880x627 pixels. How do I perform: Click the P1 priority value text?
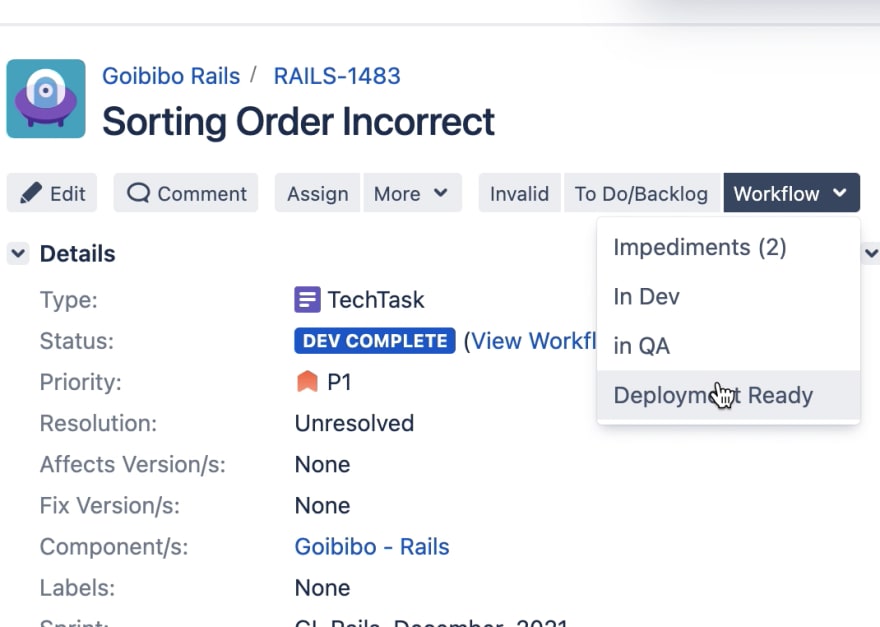pyautogui.click(x=339, y=382)
